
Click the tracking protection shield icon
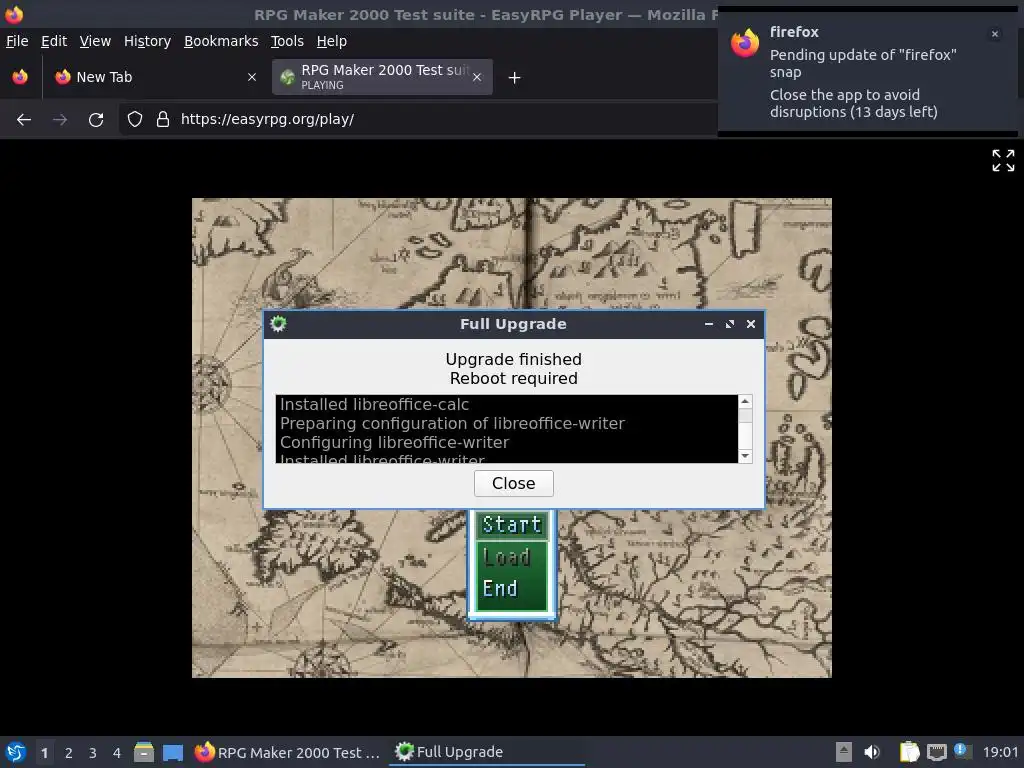pos(135,120)
